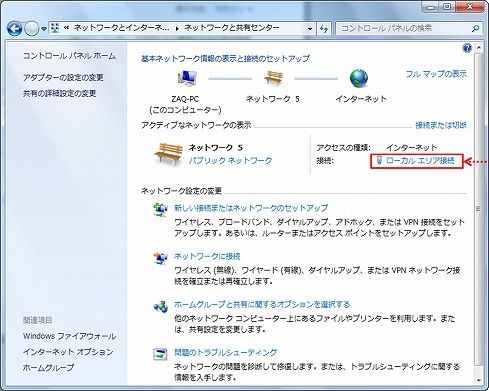The width and height of the screenshot is (489, 391).
Task: Minimize the window
Action: [x=431, y=6]
